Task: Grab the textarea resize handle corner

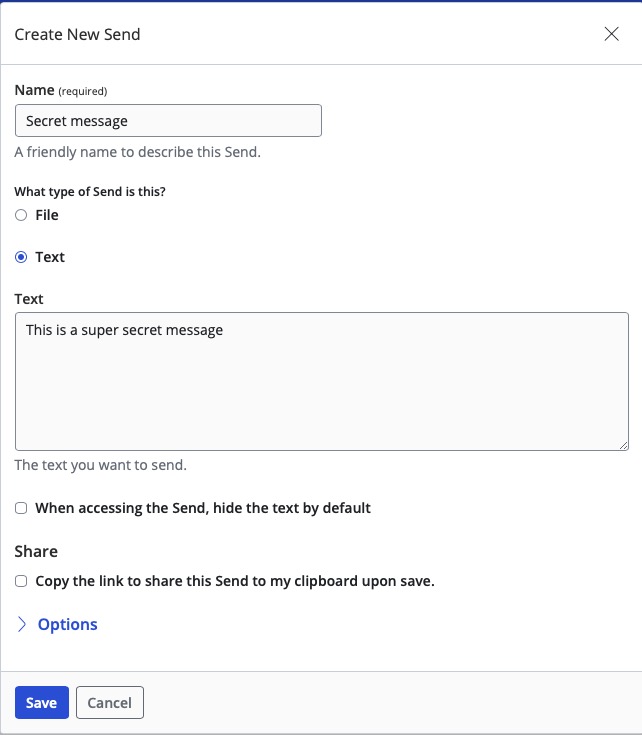Action: 623,444
